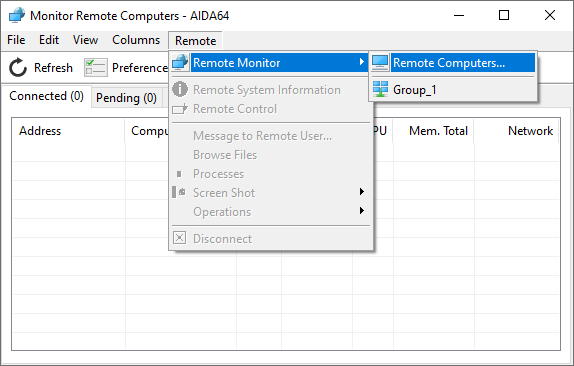Open the Columns menu
Viewport: 574px width, 366px height.
pos(136,40)
